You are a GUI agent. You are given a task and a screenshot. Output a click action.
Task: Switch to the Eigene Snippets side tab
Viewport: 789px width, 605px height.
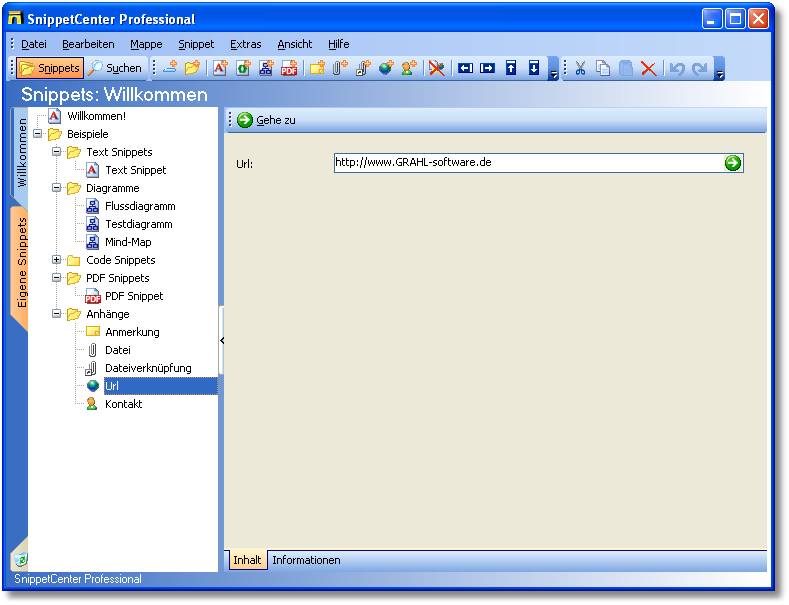[x=21, y=263]
